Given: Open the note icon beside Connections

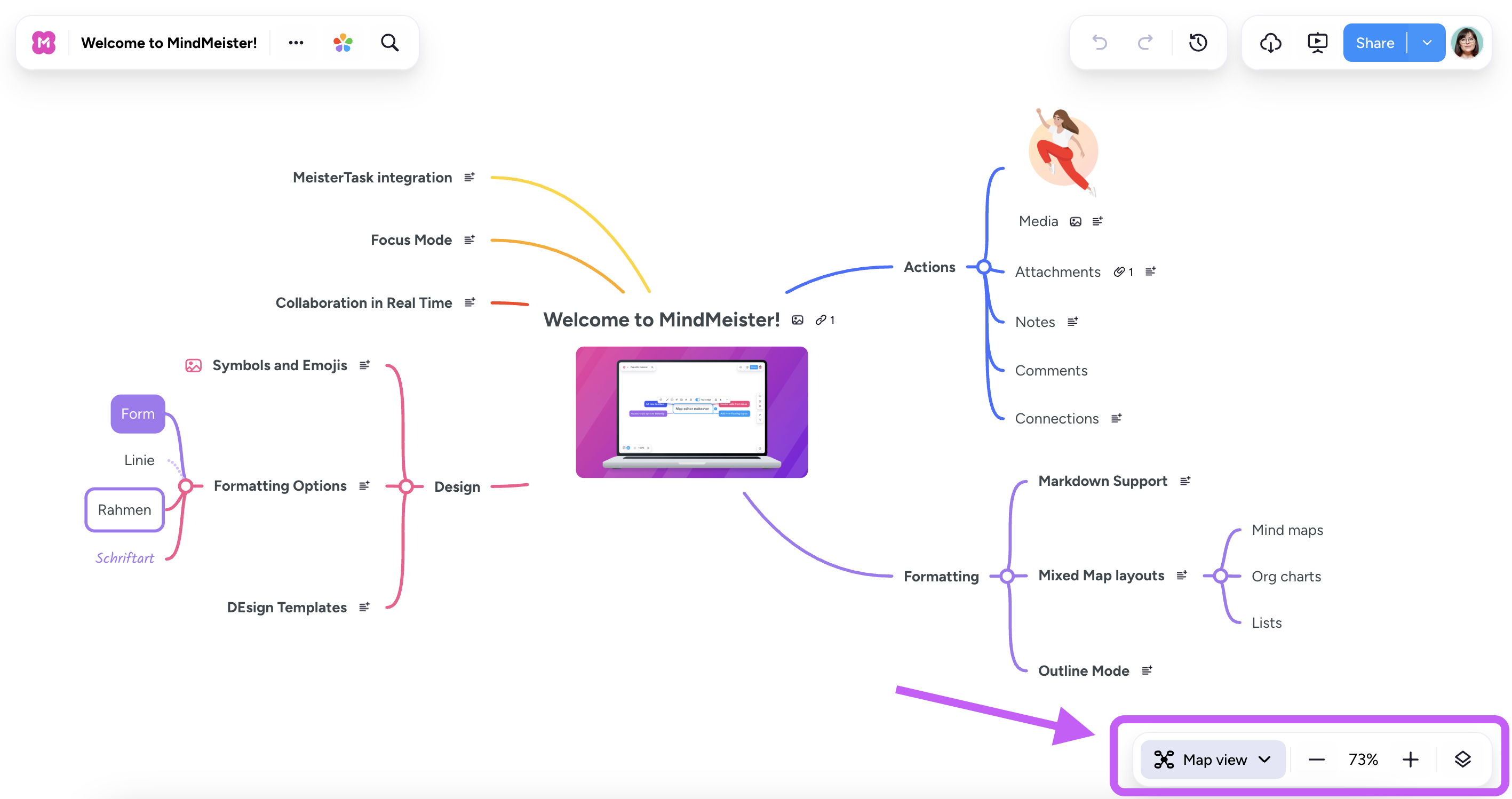Looking at the screenshot, I should (x=1116, y=418).
